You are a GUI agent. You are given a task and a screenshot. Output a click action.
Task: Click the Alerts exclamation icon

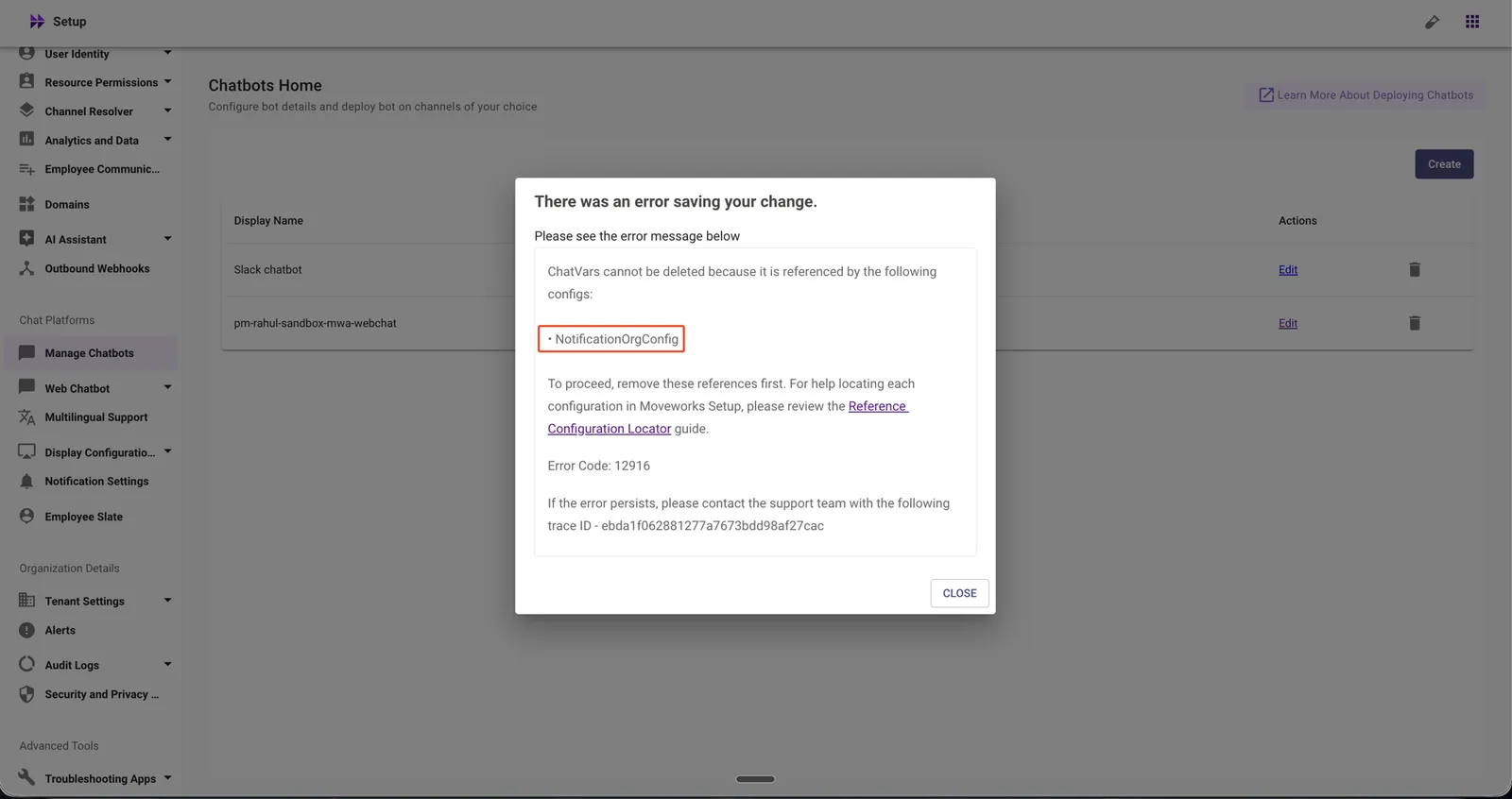(x=26, y=630)
